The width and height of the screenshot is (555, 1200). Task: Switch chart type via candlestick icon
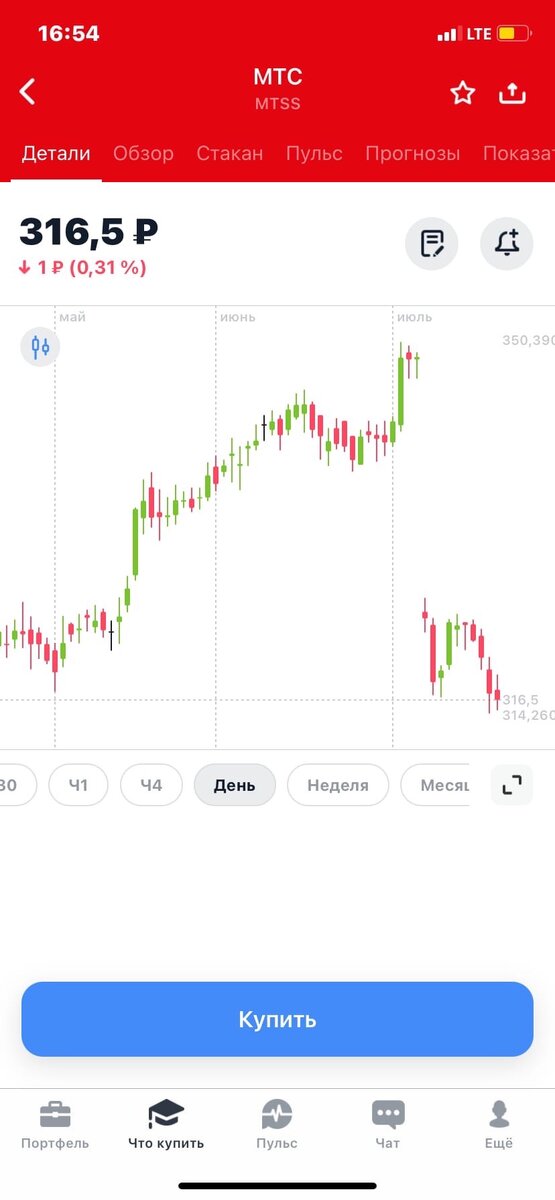click(x=40, y=347)
